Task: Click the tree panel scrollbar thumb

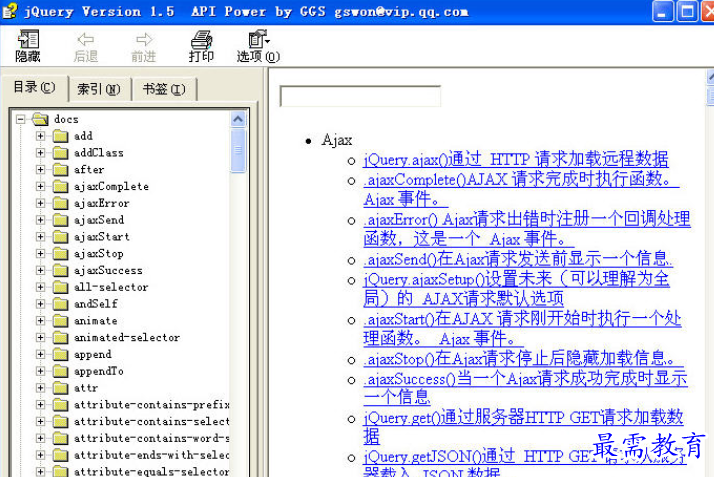Action: coord(238,150)
